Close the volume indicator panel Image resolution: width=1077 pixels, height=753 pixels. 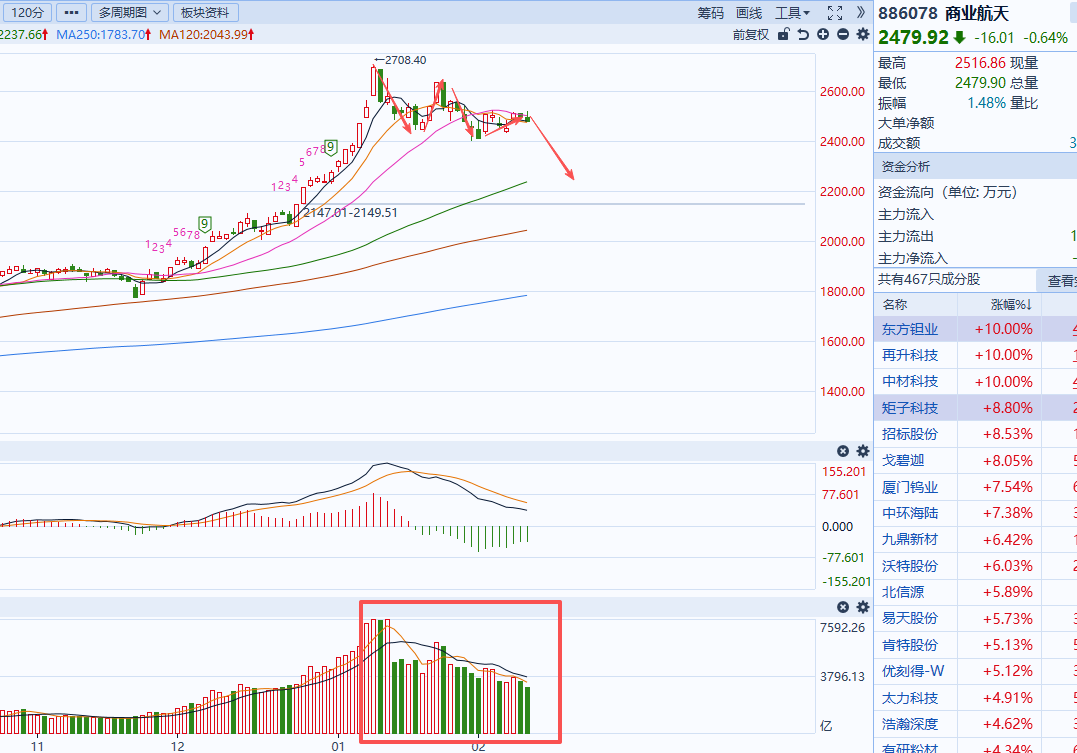point(842,607)
